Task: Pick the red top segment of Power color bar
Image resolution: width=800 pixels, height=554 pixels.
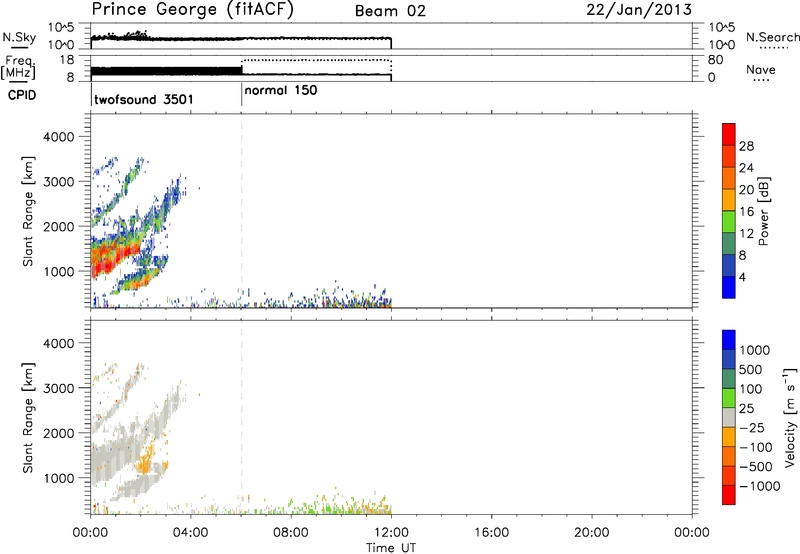Action: [729, 134]
